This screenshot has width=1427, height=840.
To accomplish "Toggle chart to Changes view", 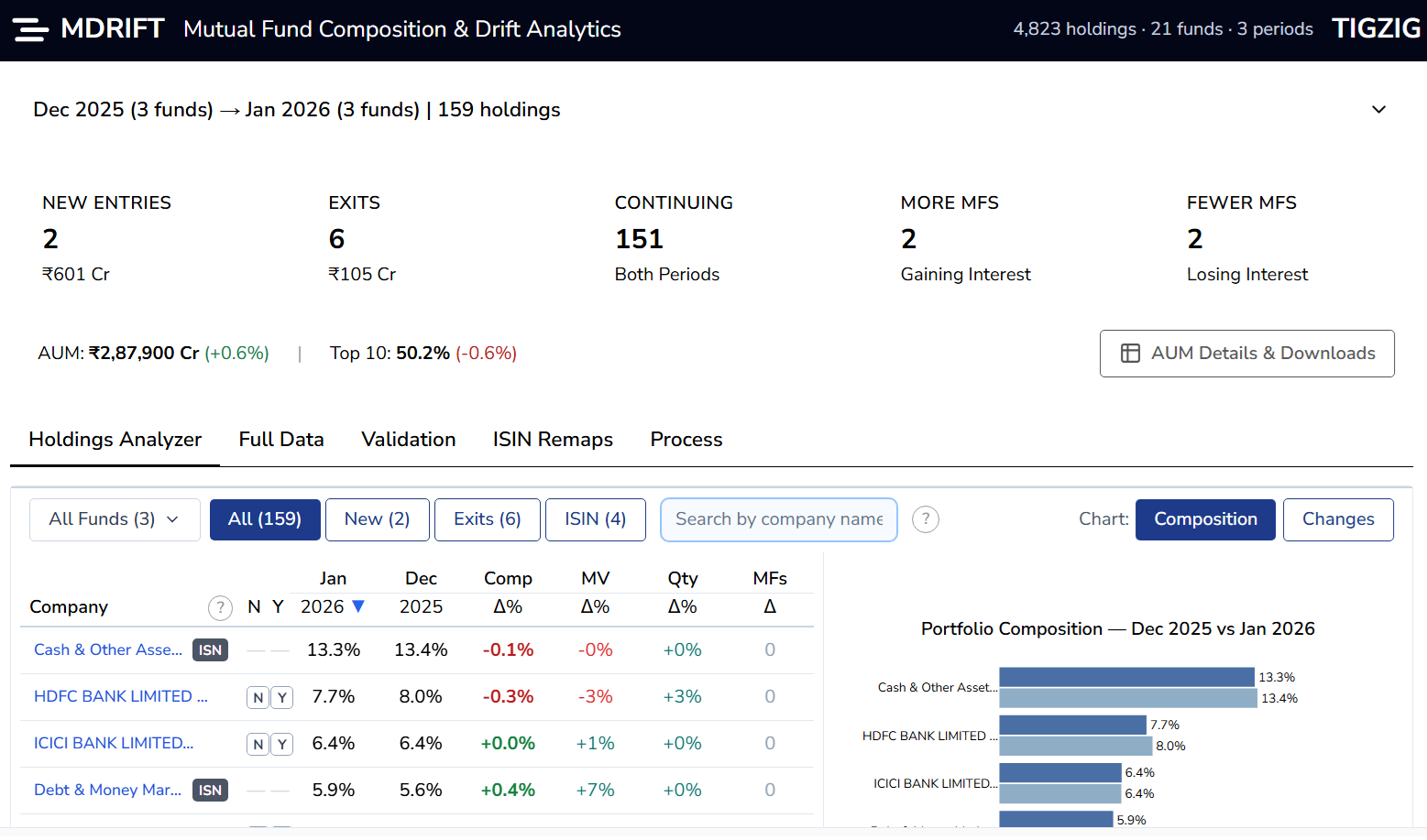I will [1337, 519].
